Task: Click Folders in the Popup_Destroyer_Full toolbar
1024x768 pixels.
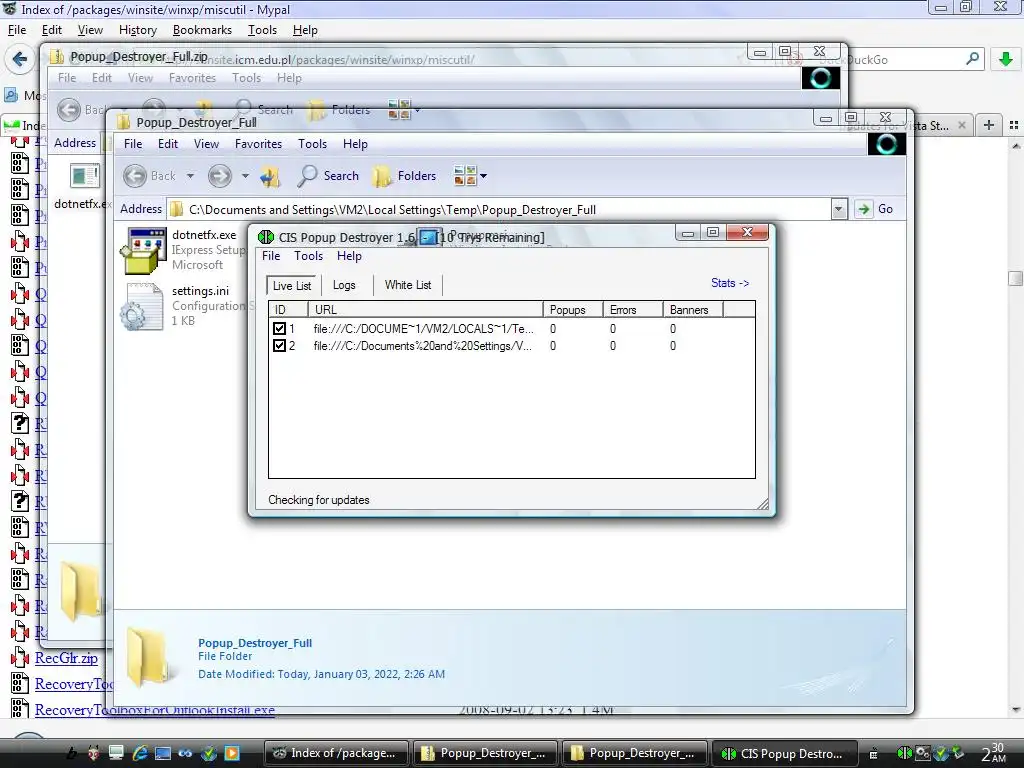Action: [404, 176]
